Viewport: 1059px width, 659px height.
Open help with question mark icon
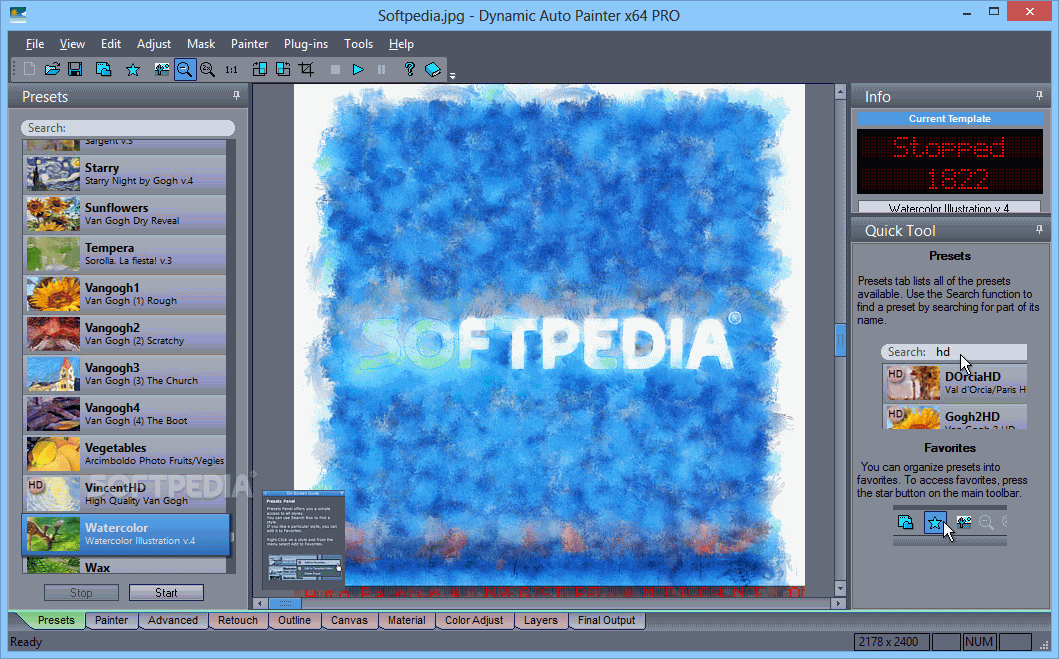409,69
